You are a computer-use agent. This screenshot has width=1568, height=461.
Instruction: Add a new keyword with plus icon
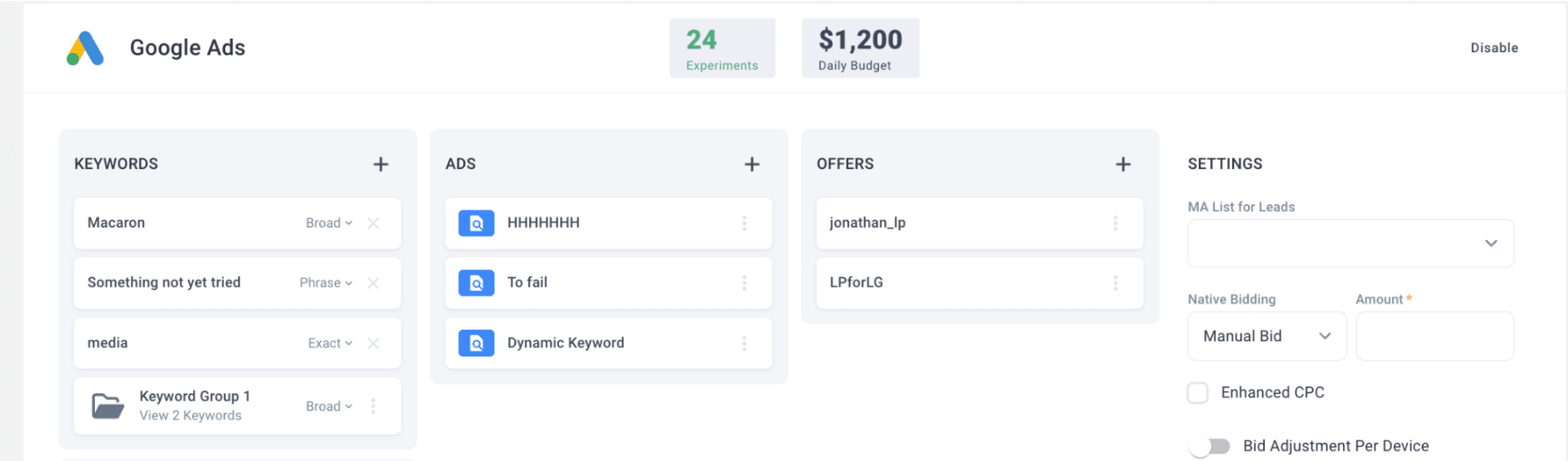380,164
